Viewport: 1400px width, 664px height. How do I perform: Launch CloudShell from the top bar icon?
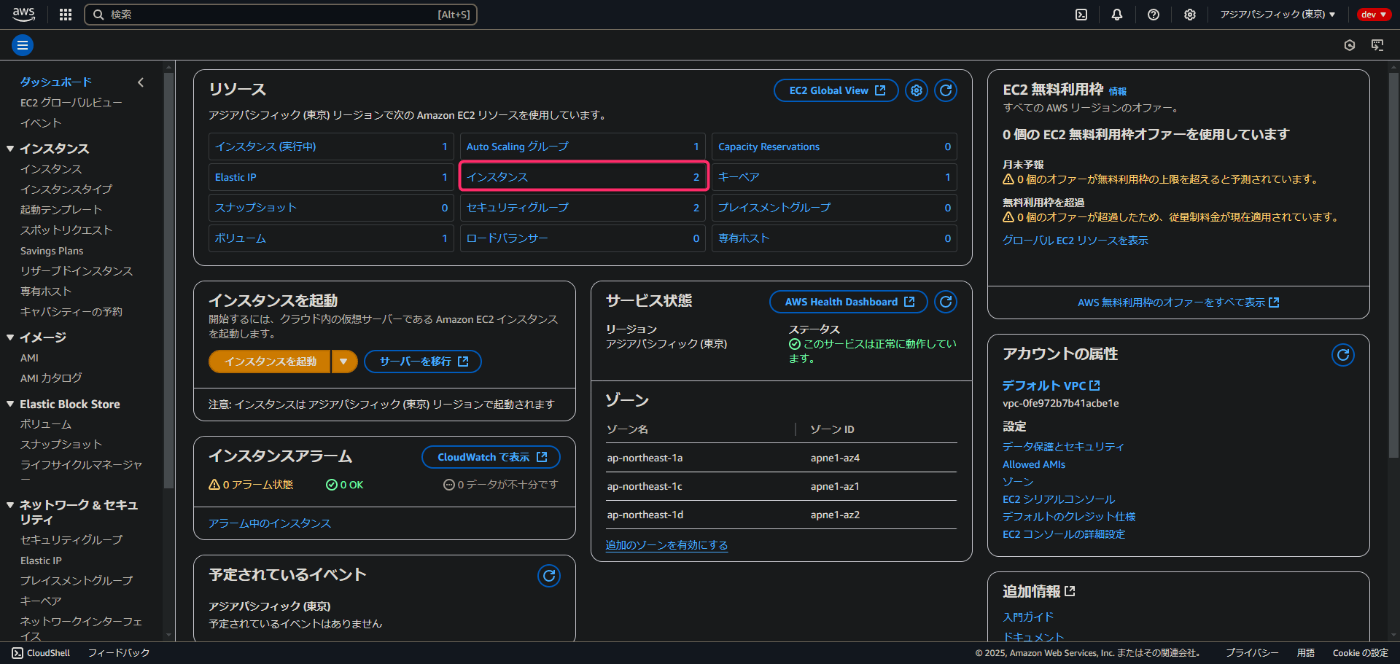(x=1081, y=14)
